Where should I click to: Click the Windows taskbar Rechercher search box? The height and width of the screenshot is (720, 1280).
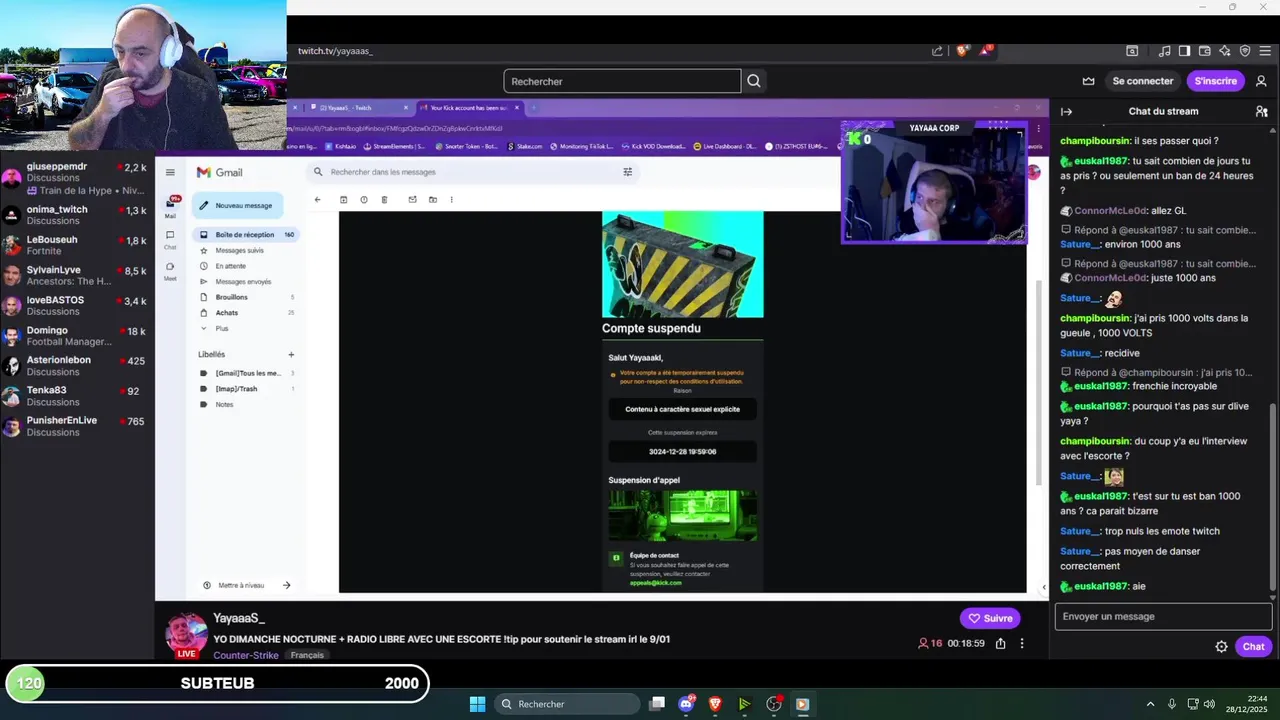[567, 704]
